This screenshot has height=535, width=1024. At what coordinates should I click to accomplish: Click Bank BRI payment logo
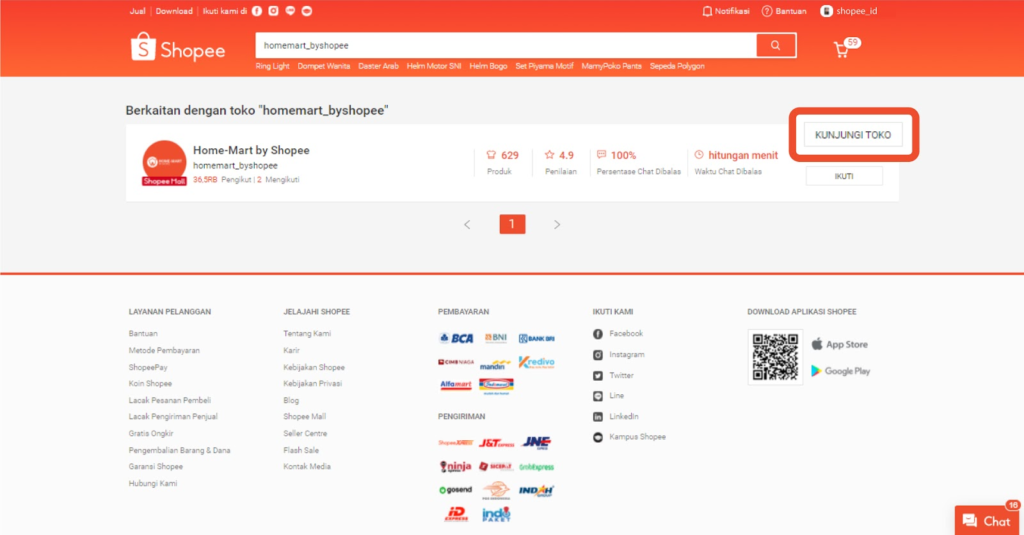(x=536, y=338)
